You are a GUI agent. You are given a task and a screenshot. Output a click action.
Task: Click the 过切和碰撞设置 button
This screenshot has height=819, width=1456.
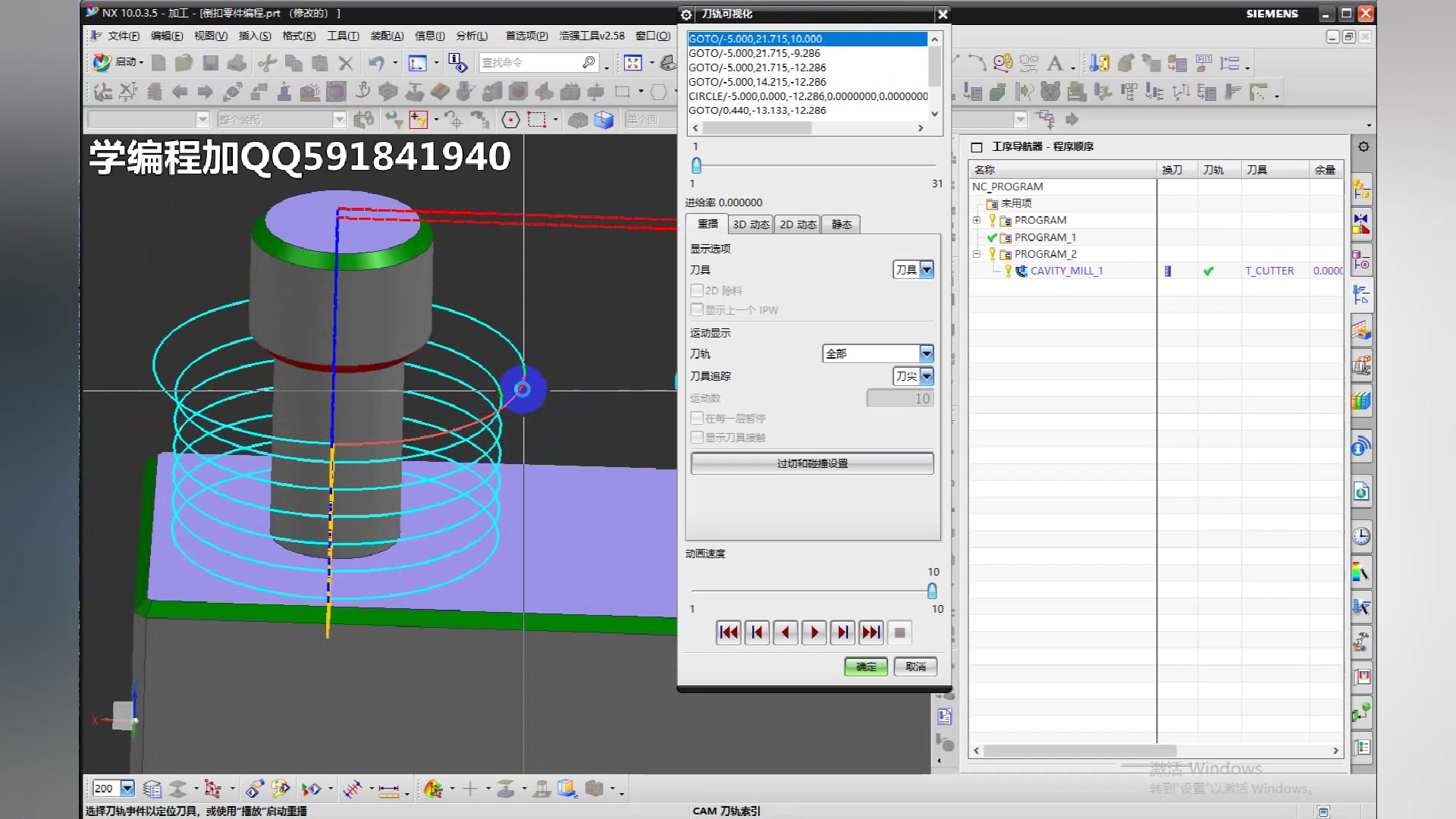pos(812,463)
